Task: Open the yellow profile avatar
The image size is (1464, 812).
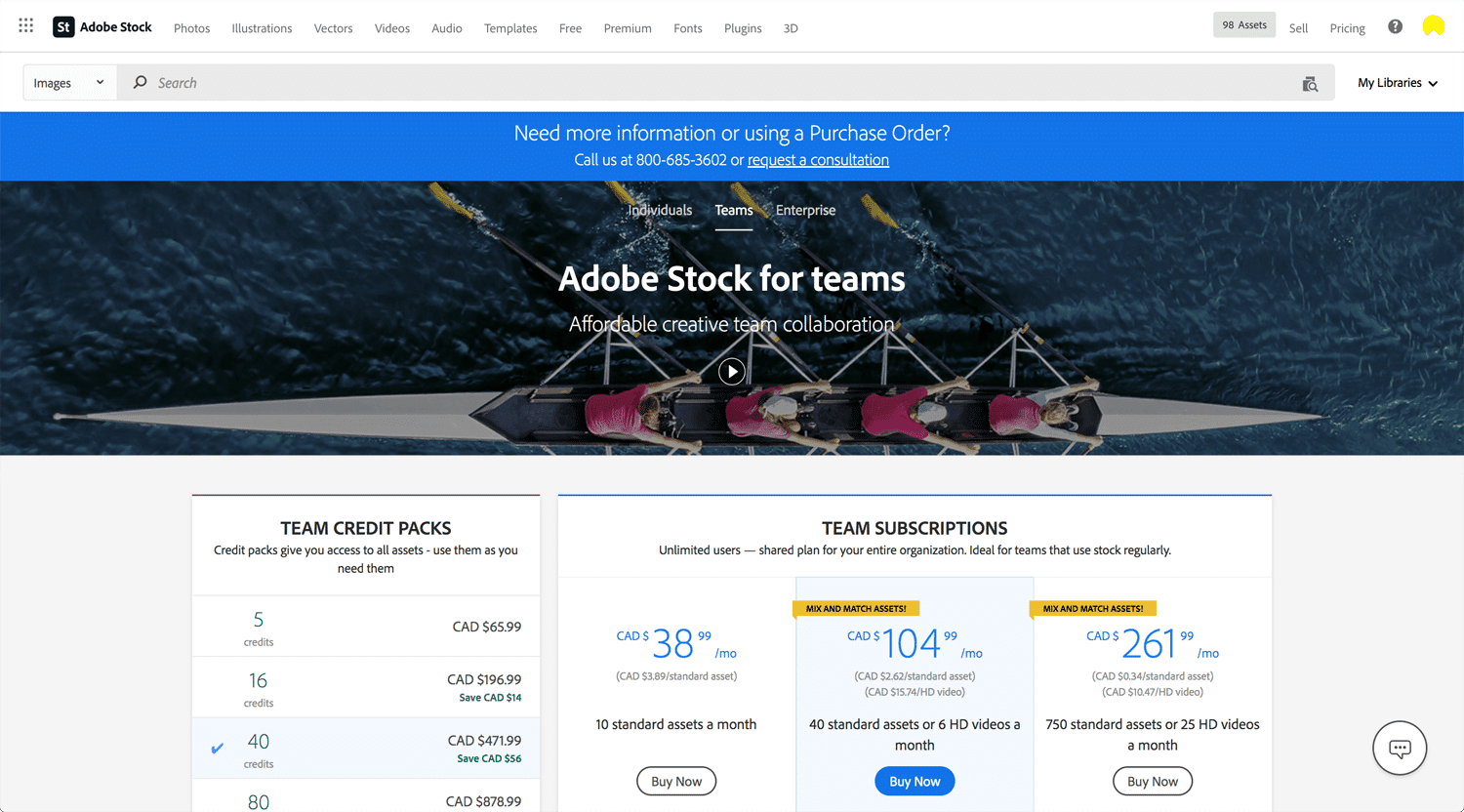Action: [x=1433, y=26]
